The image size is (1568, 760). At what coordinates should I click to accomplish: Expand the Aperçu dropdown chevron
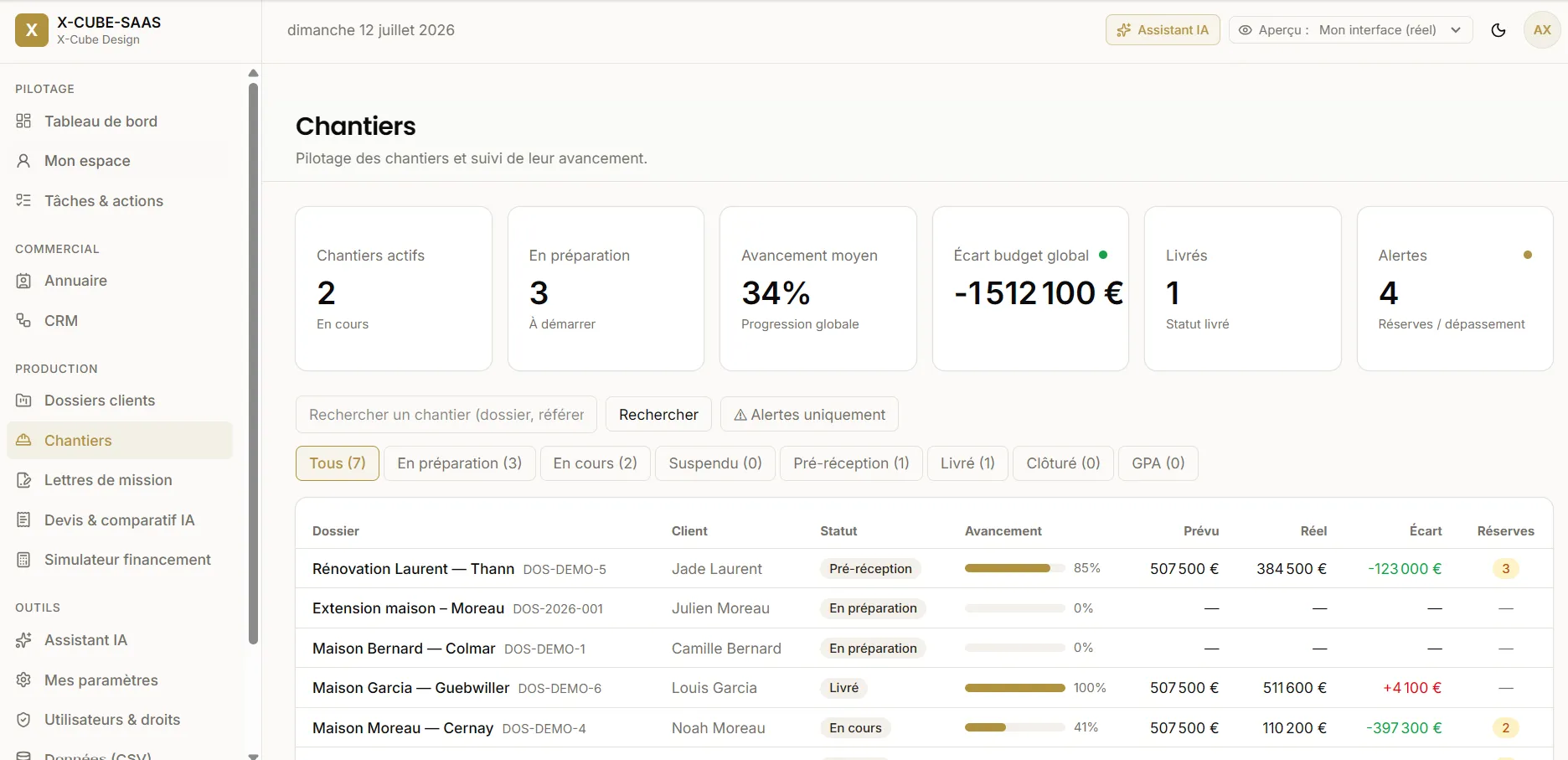point(1456,30)
